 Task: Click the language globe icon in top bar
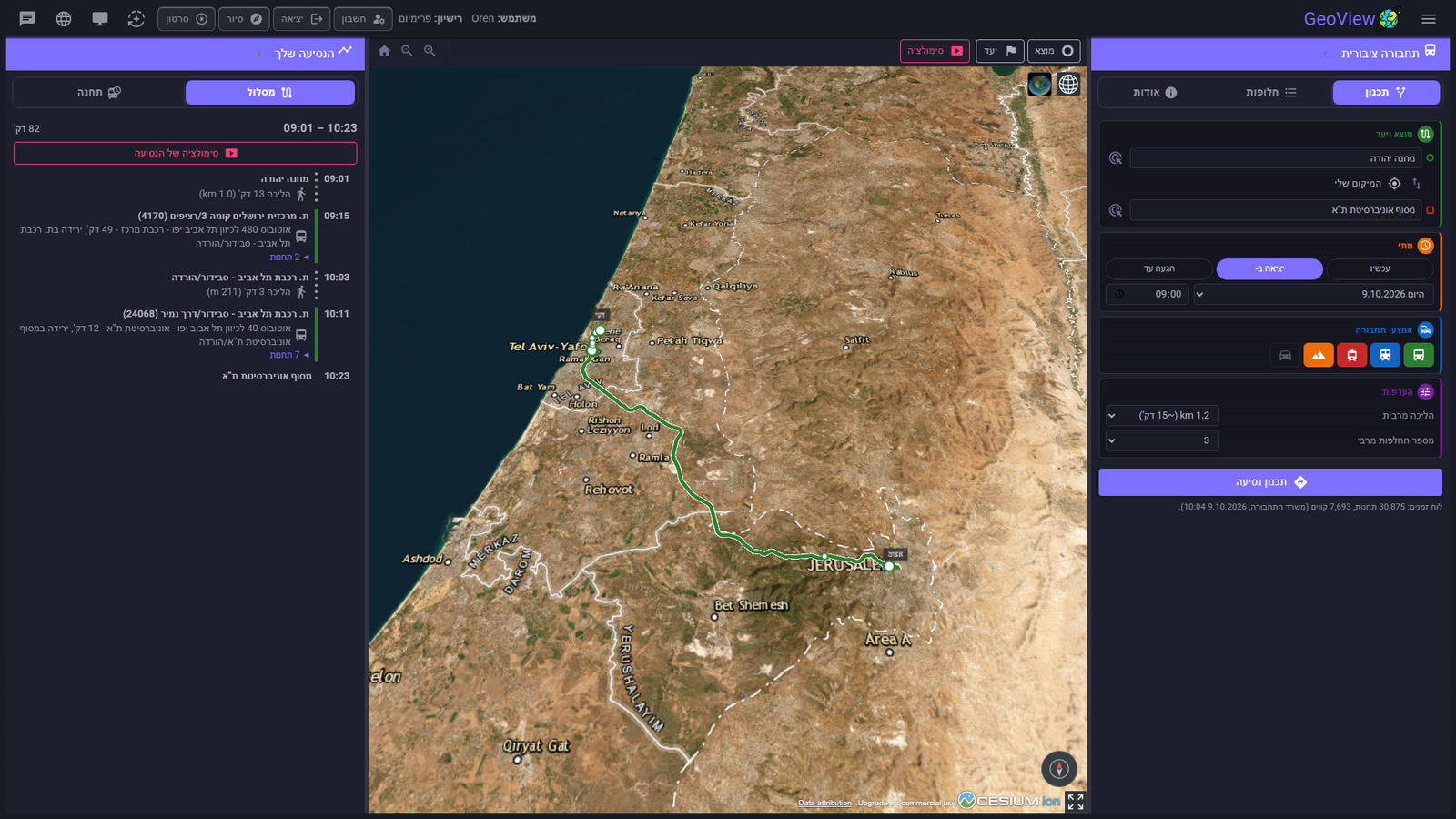[x=64, y=18]
